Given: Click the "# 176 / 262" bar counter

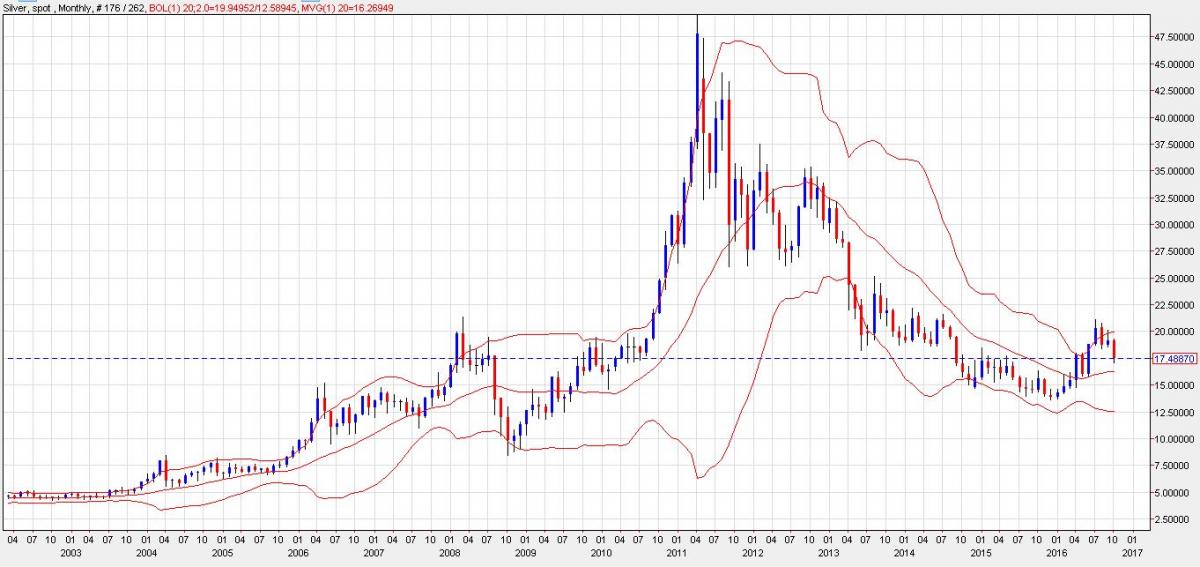Looking at the screenshot, I should coord(119,6).
